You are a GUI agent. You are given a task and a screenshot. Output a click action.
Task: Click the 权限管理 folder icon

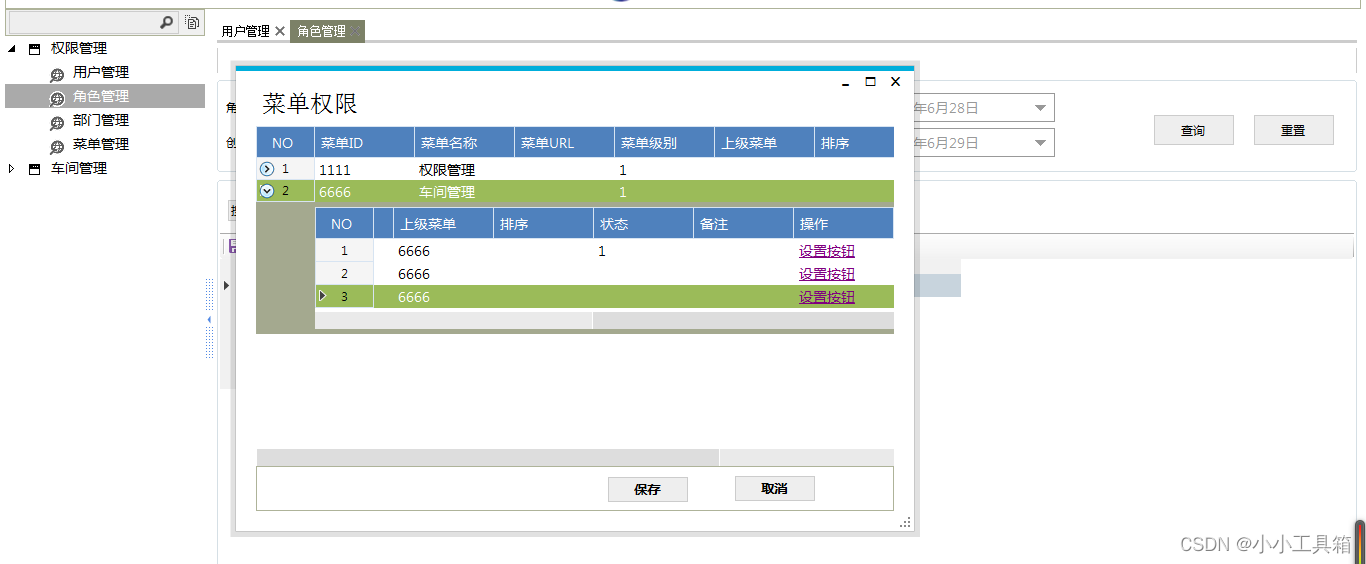click(x=35, y=48)
